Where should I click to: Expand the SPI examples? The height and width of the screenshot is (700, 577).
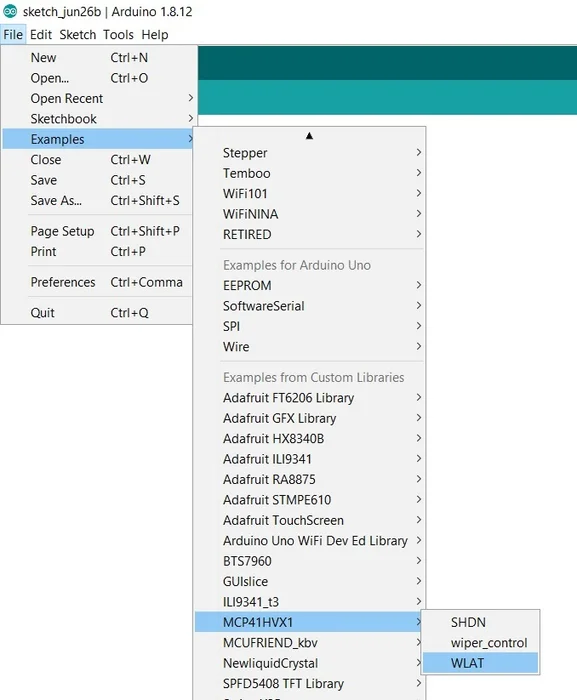click(x=310, y=326)
